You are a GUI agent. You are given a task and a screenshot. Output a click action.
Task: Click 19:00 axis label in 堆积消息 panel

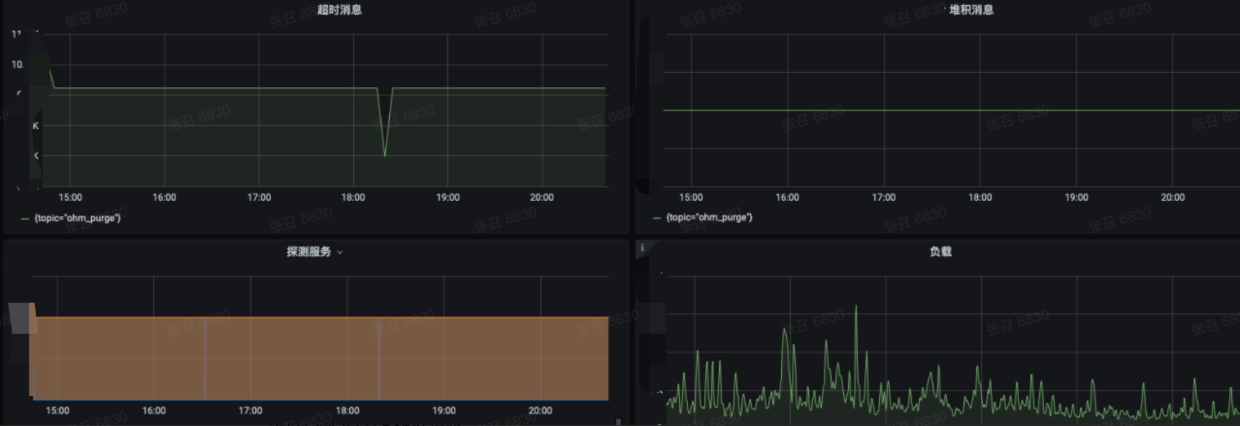pos(1076,197)
